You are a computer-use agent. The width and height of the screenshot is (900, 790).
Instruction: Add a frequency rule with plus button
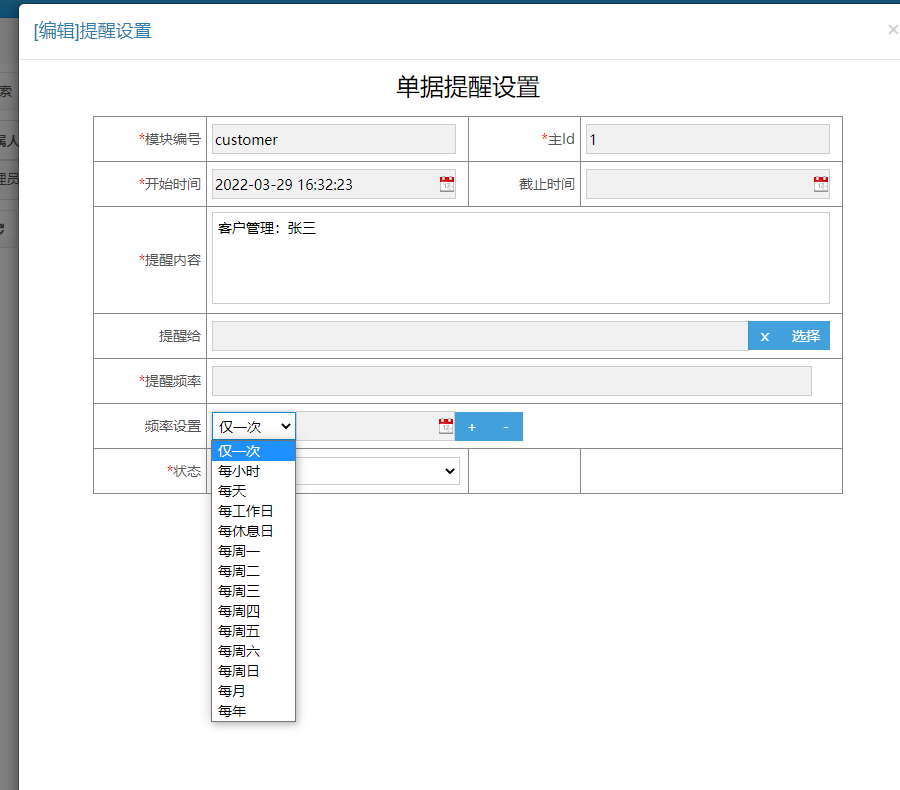tap(472, 427)
